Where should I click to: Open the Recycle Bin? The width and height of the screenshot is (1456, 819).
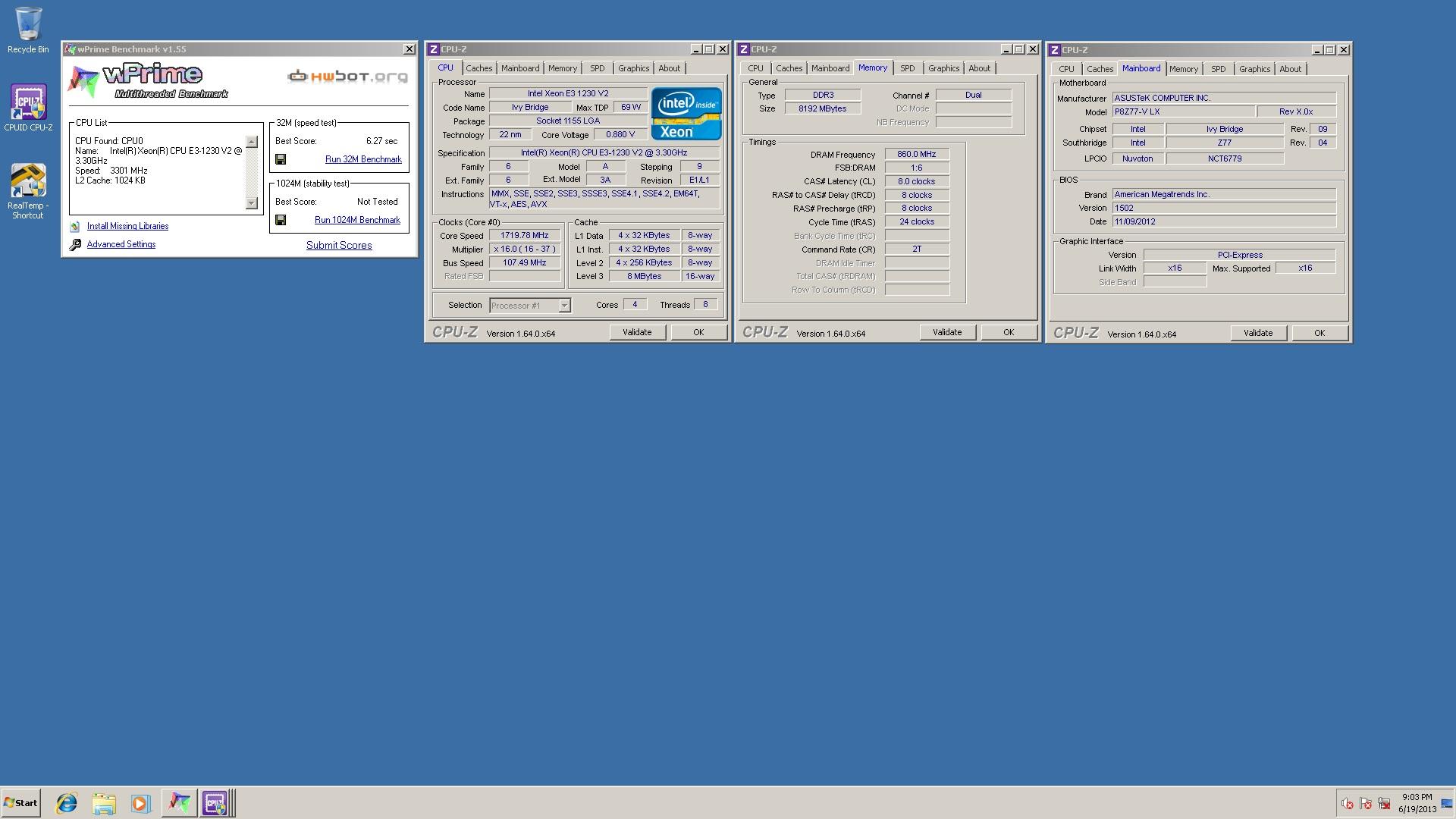27,23
